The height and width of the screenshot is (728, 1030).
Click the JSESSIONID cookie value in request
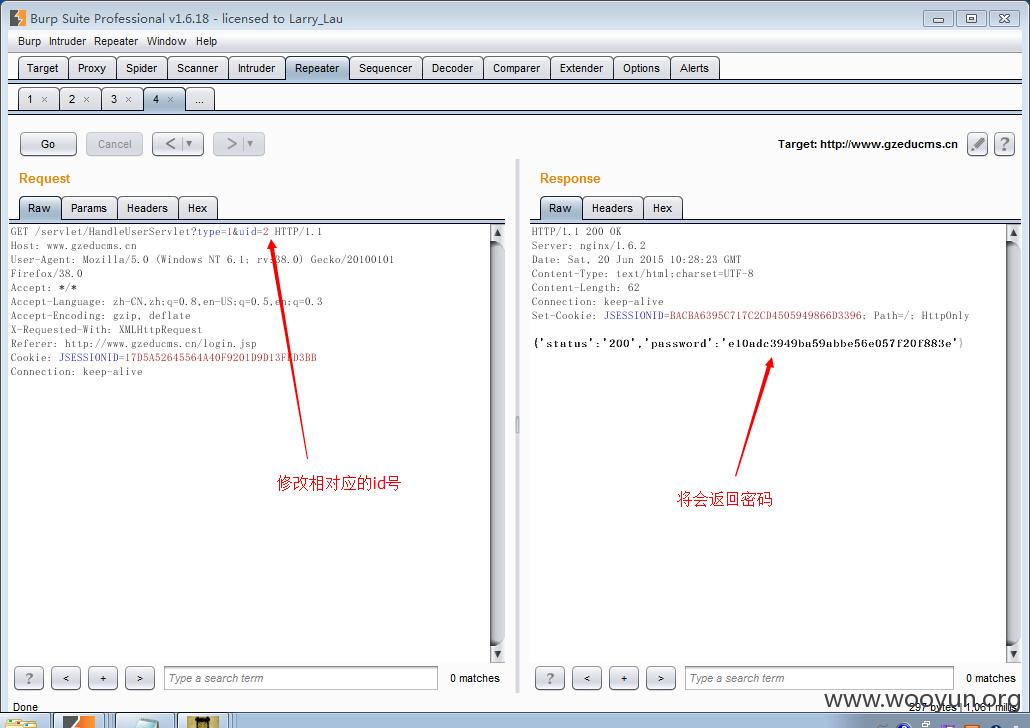click(221, 357)
